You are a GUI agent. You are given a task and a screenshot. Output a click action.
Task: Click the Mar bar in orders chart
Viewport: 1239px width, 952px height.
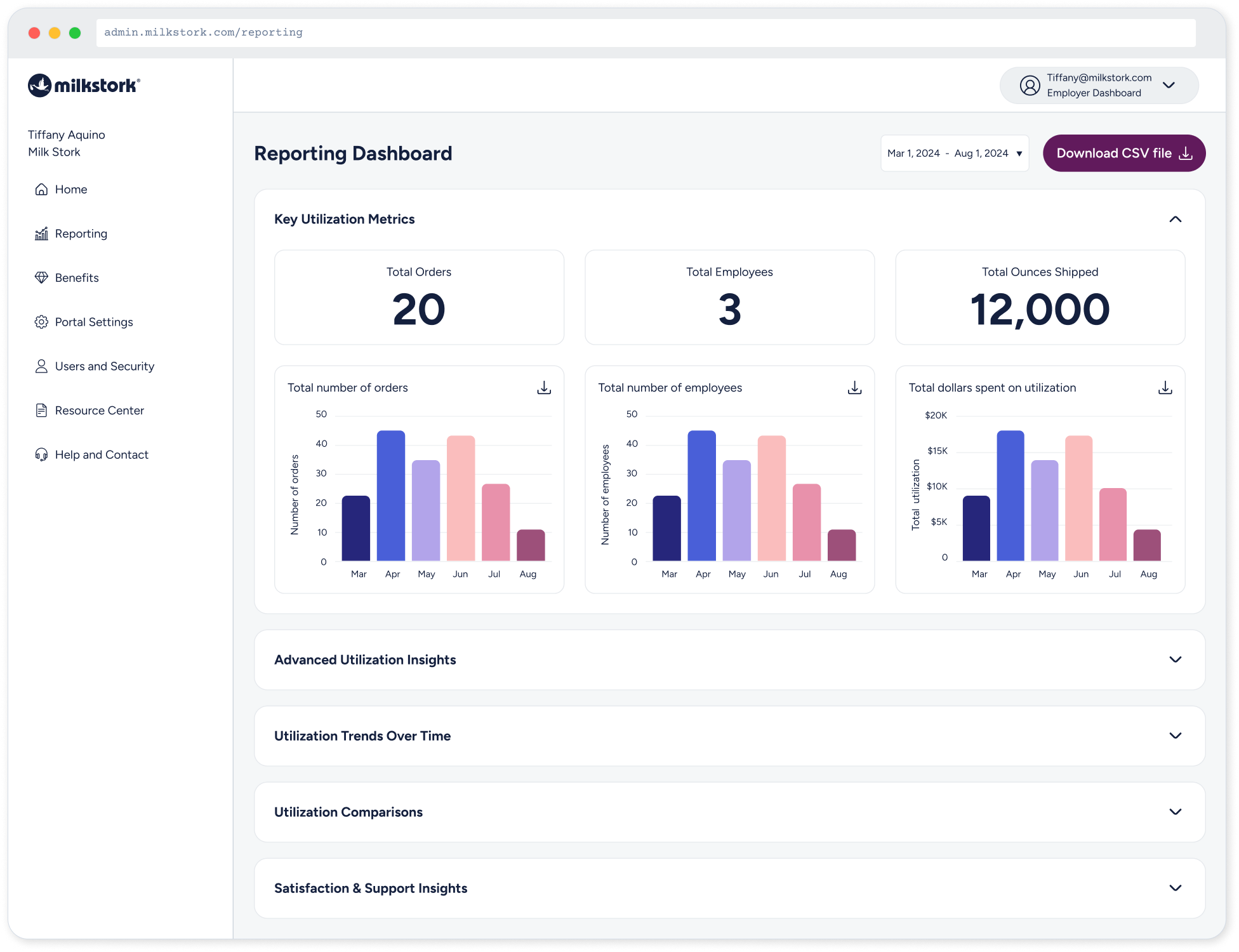coord(356,528)
